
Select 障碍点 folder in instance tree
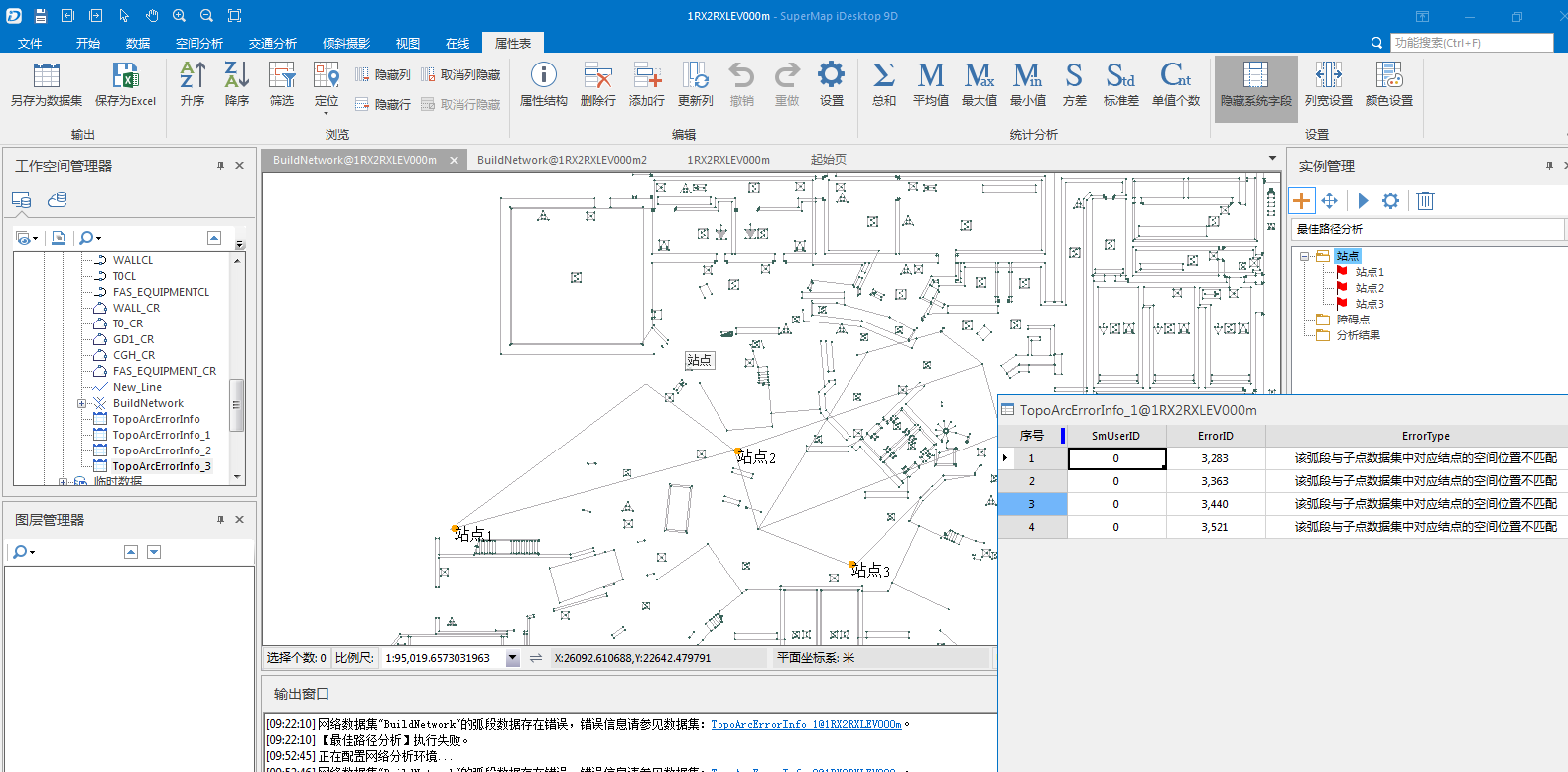click(x=1353, y=320)
